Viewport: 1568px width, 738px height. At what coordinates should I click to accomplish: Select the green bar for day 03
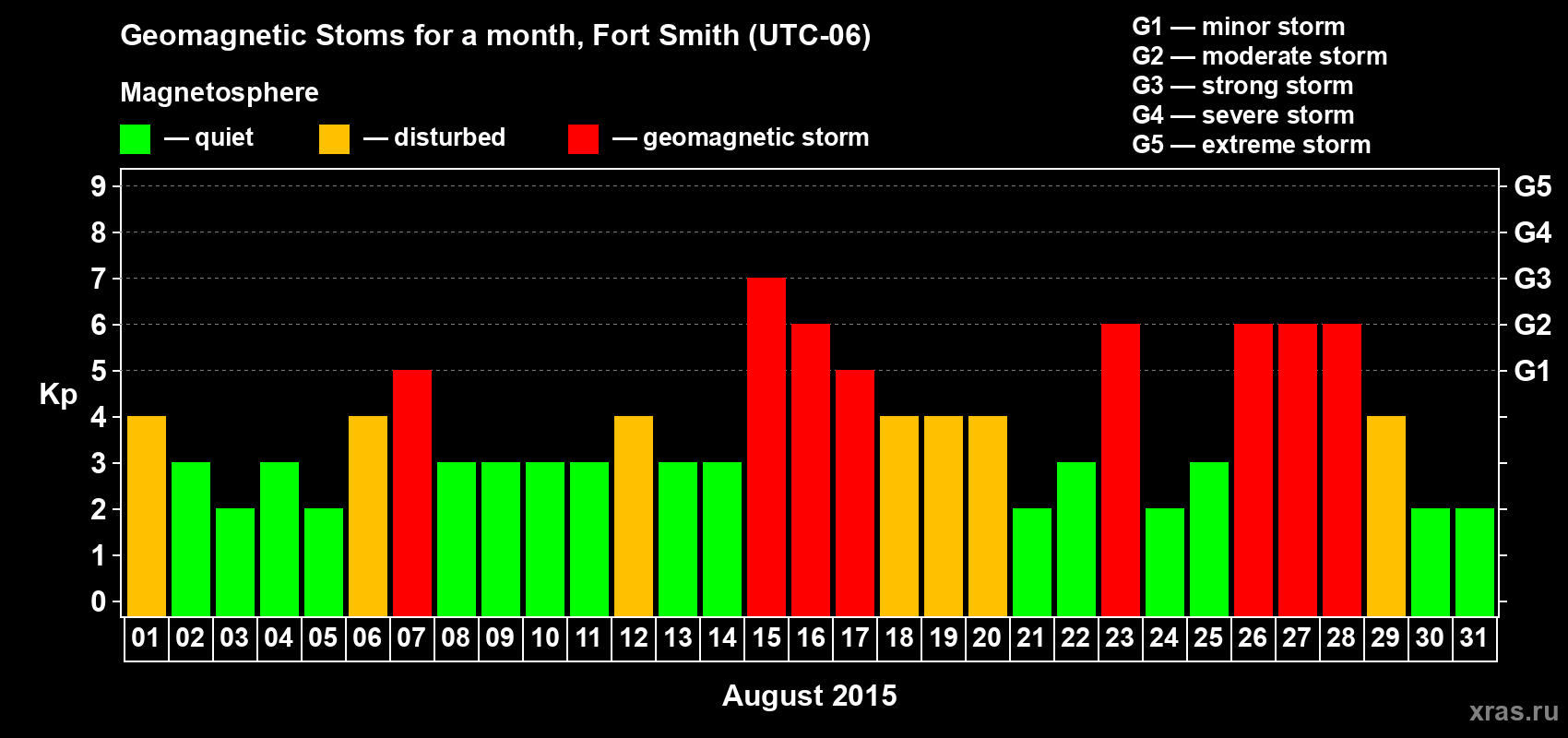click(235, 562)
